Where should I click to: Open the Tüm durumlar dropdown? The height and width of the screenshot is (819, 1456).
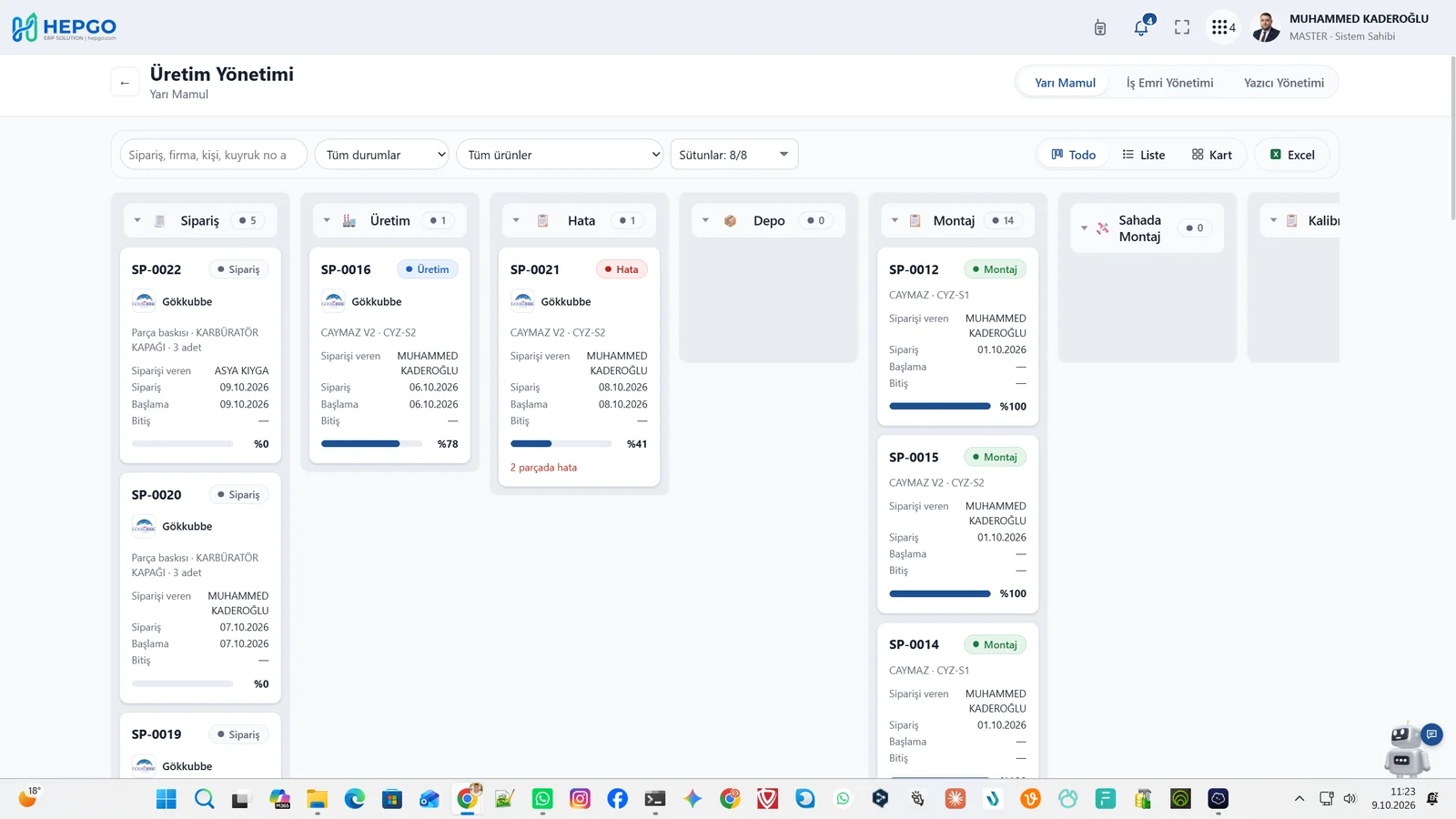tap(382, 155)
